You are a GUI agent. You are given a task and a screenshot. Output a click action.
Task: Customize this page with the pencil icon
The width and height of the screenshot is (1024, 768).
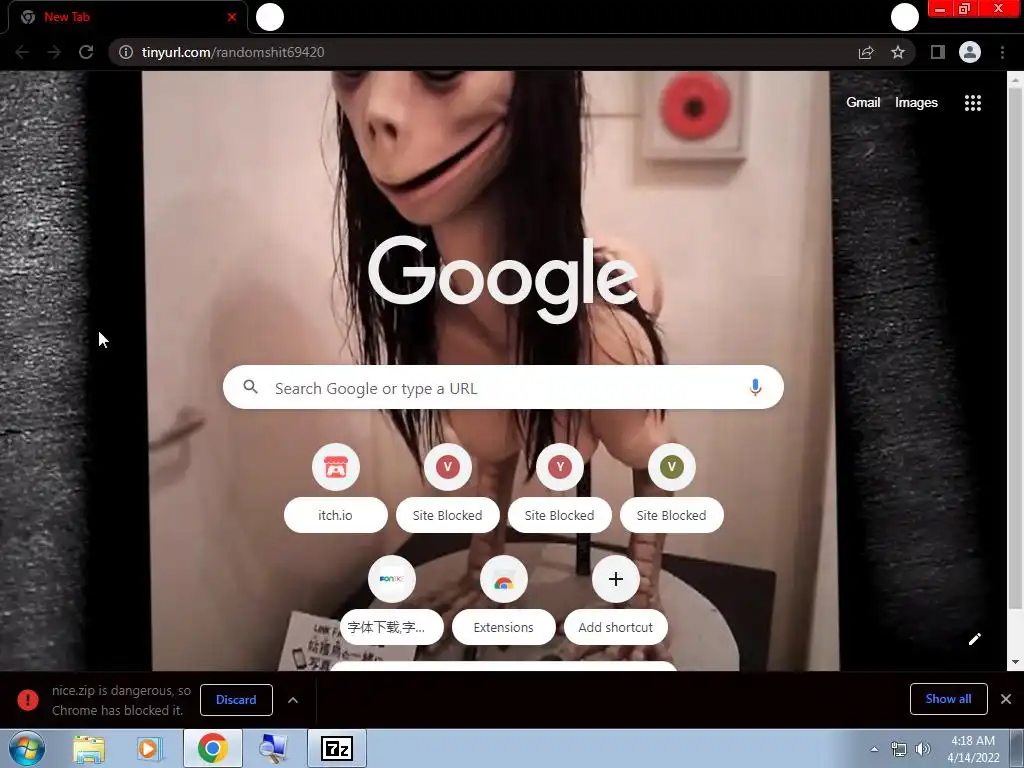click(974, 639)
